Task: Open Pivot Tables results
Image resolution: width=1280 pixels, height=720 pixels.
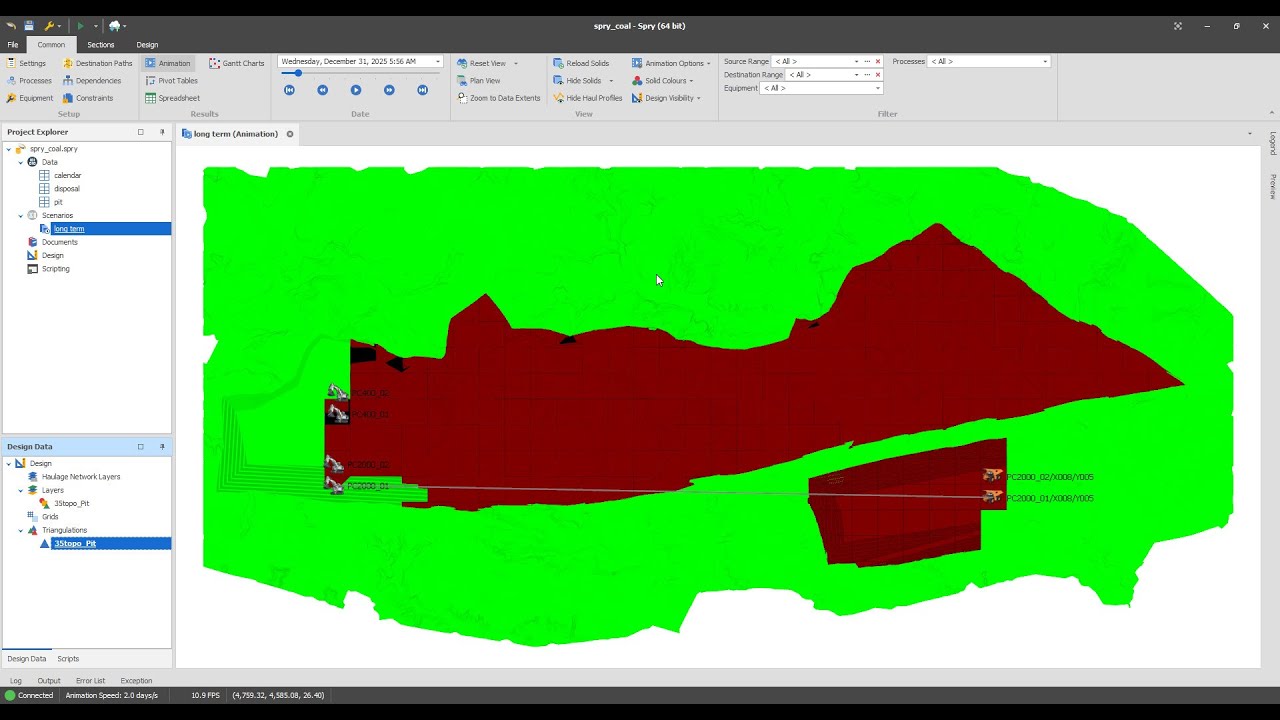Action: pyautogui.click(x=172, y=81)
